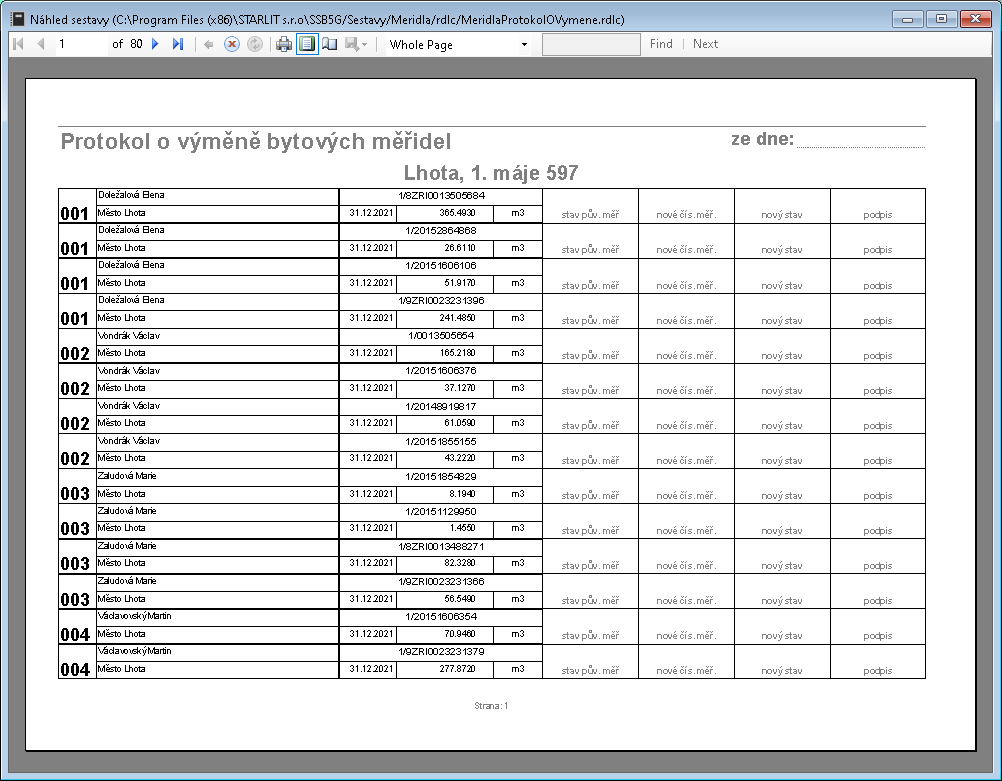Open the Export dropdown menu
Image resolution: width=1002 pixels, height=781 pixels.
[x=357, y=44]
